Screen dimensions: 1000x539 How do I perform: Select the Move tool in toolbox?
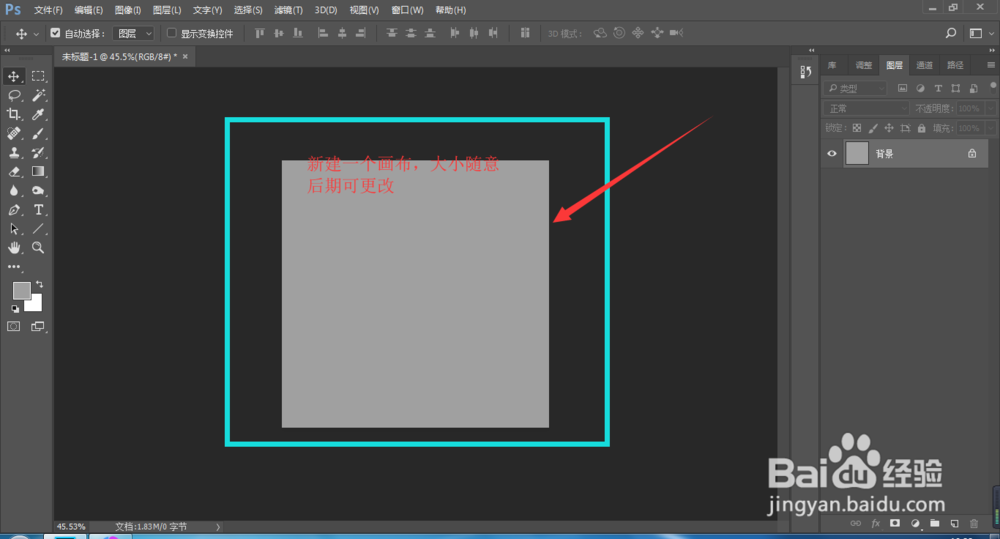[13, 77]
